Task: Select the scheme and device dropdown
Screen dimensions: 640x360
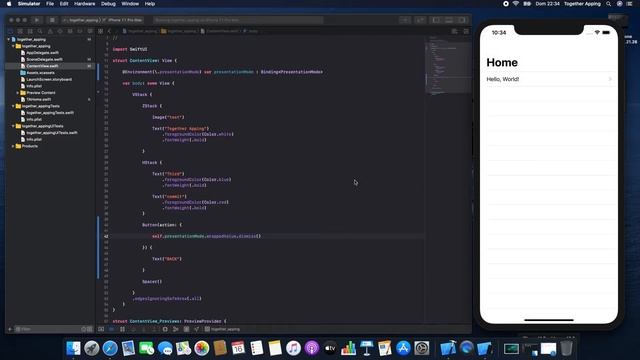Action: click(102, 20)
